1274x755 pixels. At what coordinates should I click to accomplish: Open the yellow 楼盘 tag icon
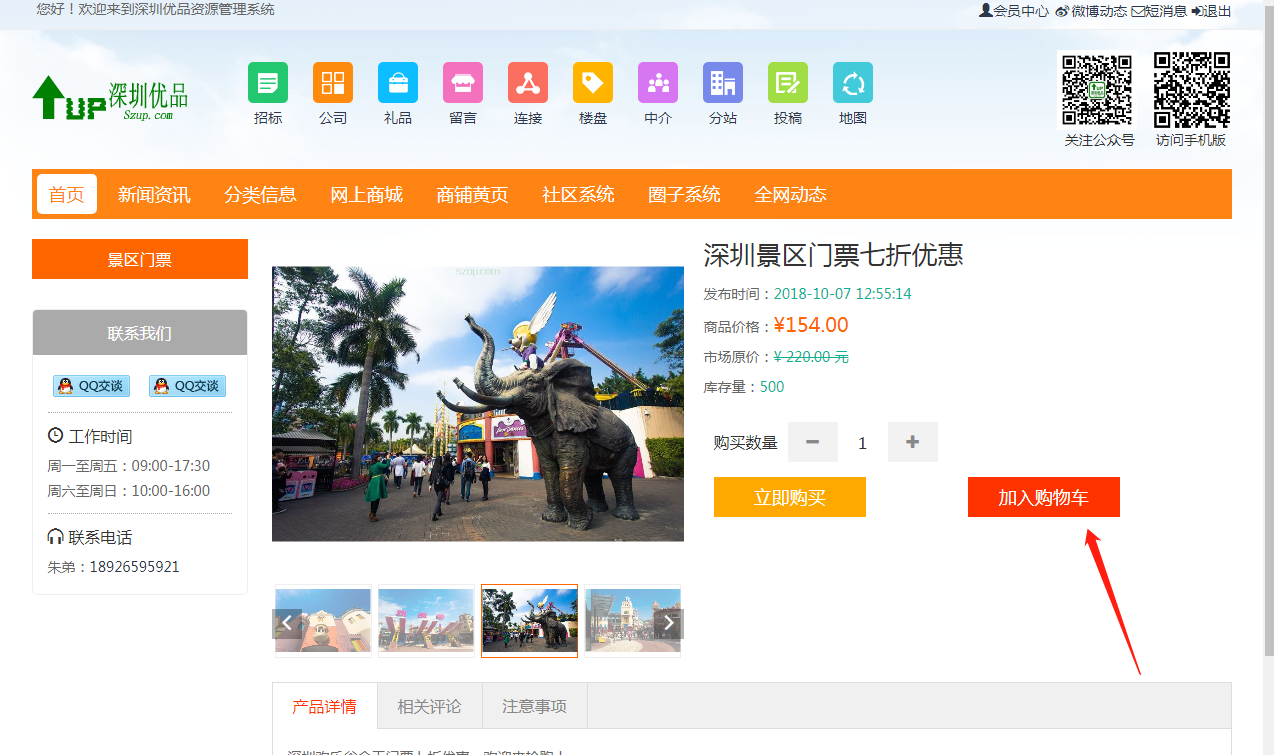point(593,83)
